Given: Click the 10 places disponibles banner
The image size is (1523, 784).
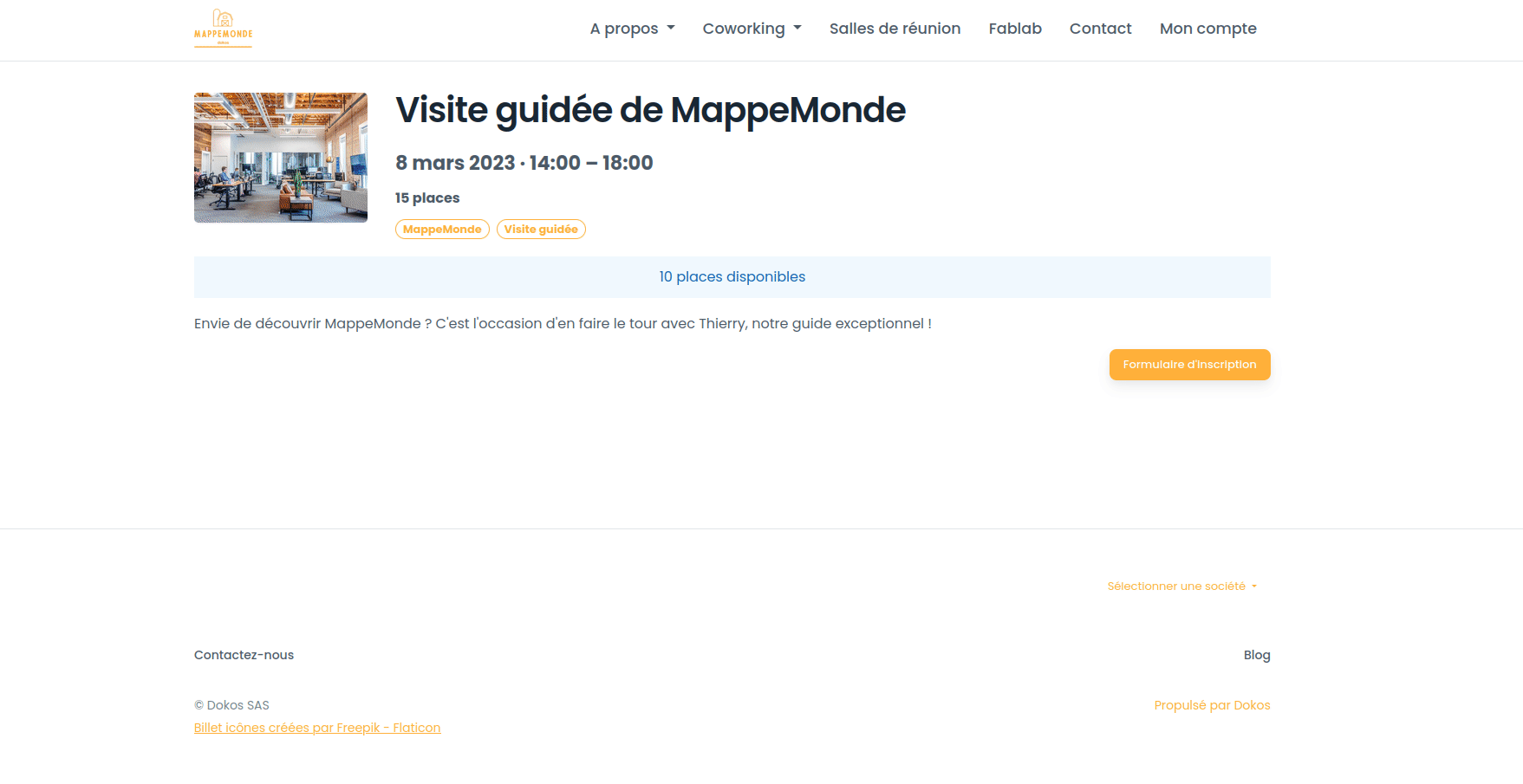Looking at the screenshot, I should tap(732, 277).
